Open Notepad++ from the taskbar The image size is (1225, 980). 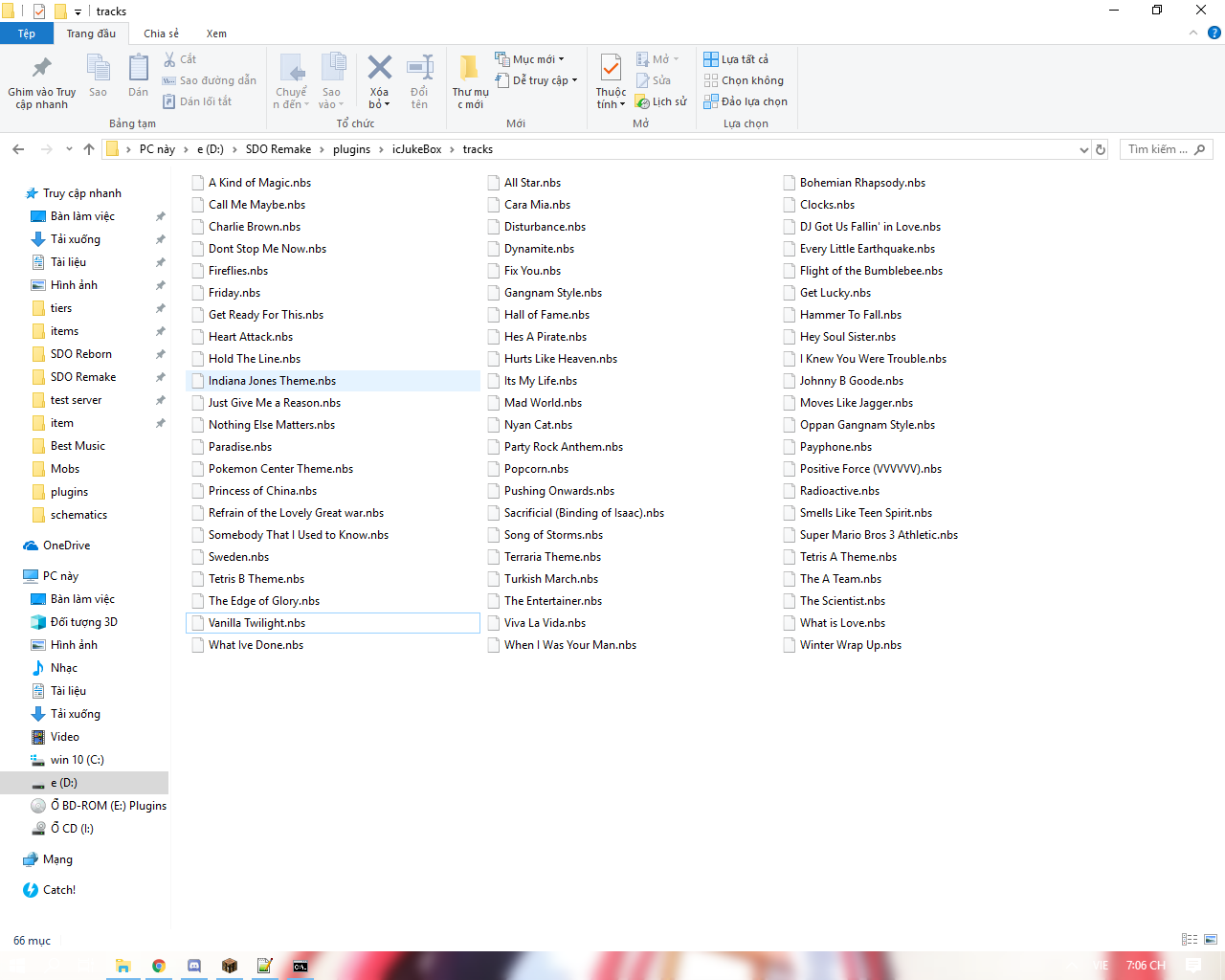(x=264, y=966)
